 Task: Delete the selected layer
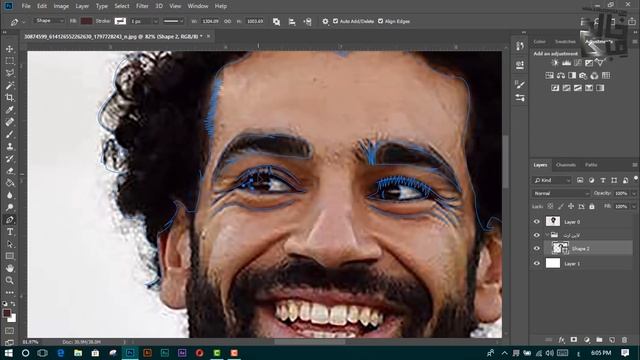(624, 340)
